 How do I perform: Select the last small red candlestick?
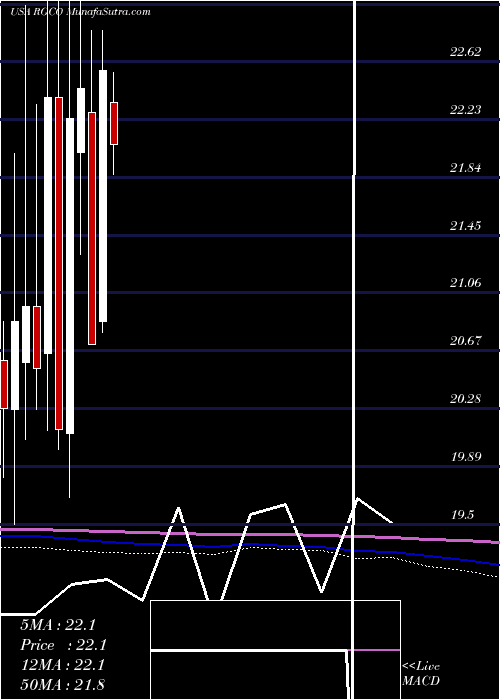pos(114,124)
